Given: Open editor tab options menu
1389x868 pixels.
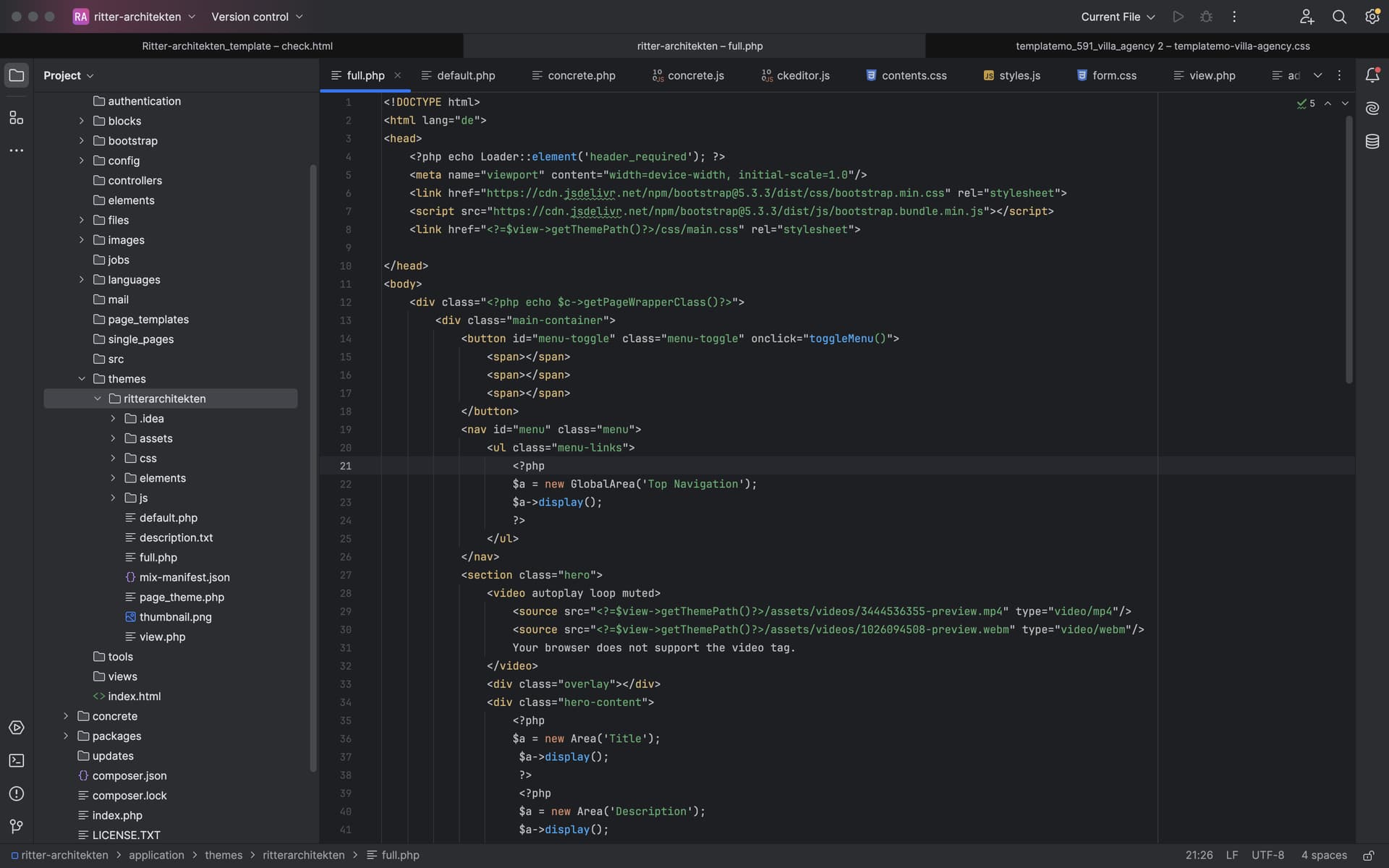Looking at the screenshot, I should [x=1339, y=75].
